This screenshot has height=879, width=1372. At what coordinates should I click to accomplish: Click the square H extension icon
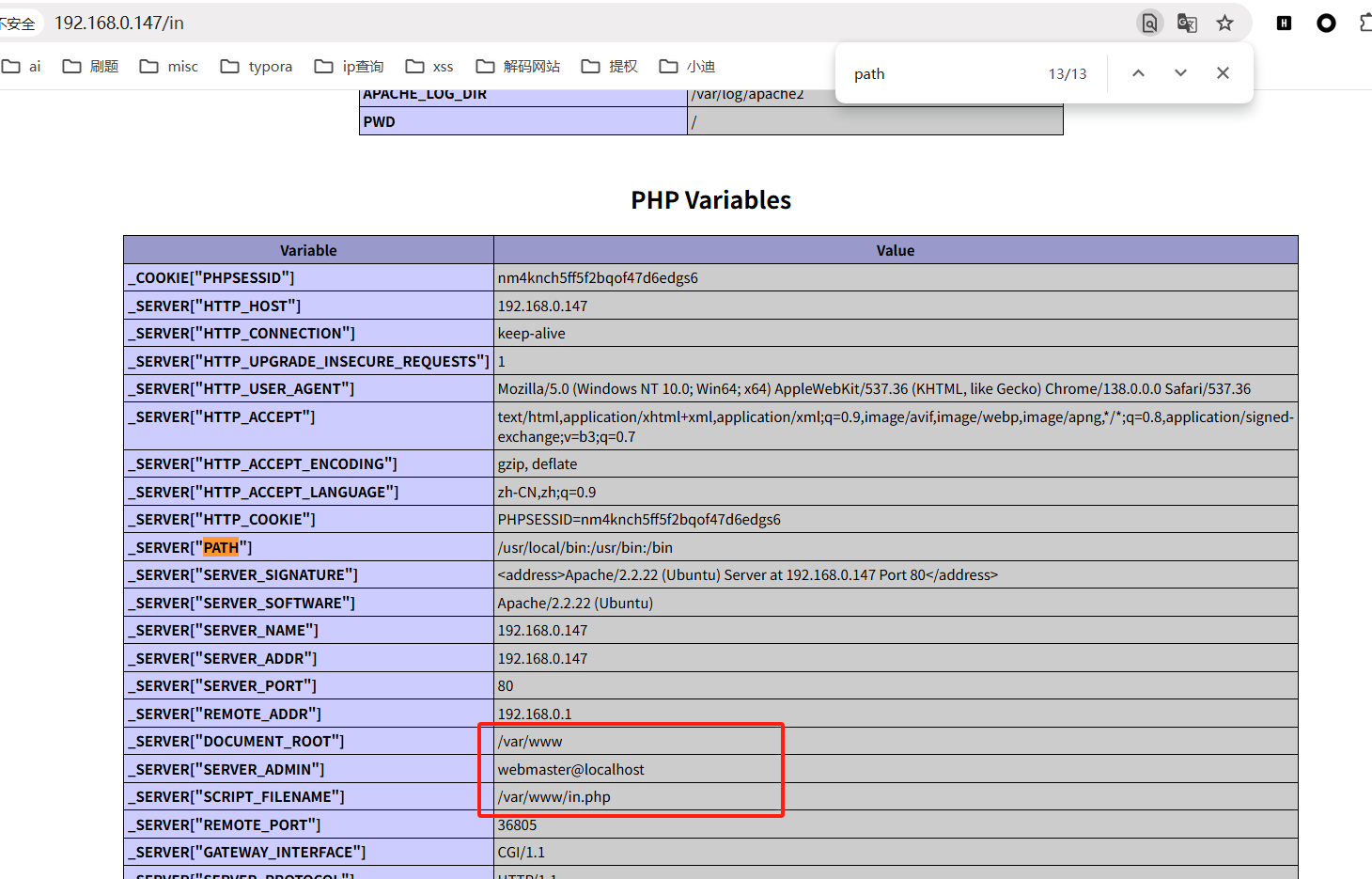click(1284, 23)
